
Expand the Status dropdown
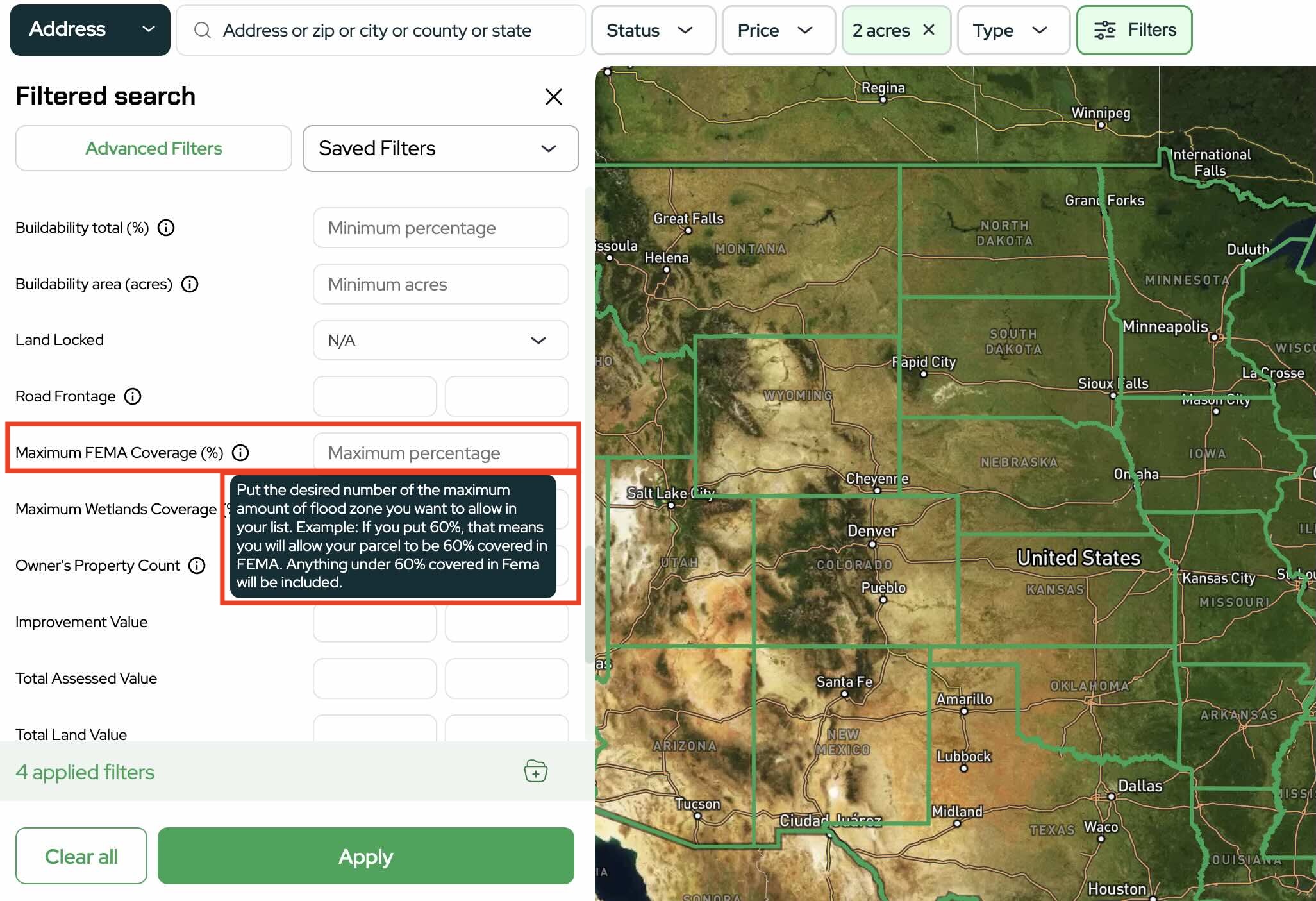pyautogui.click(x=653, y=30)
